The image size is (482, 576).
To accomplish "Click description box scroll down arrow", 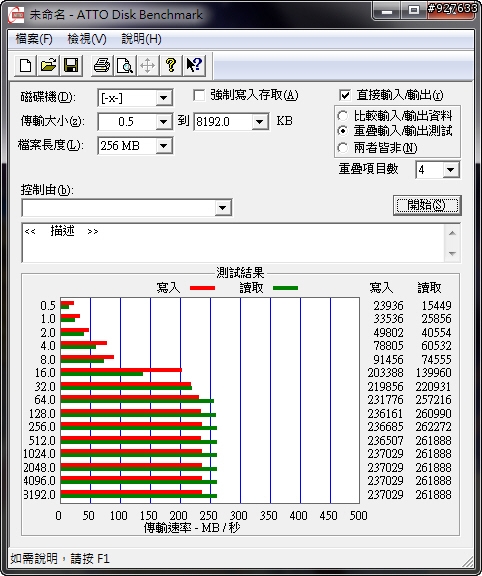I will tap(452, 253).
